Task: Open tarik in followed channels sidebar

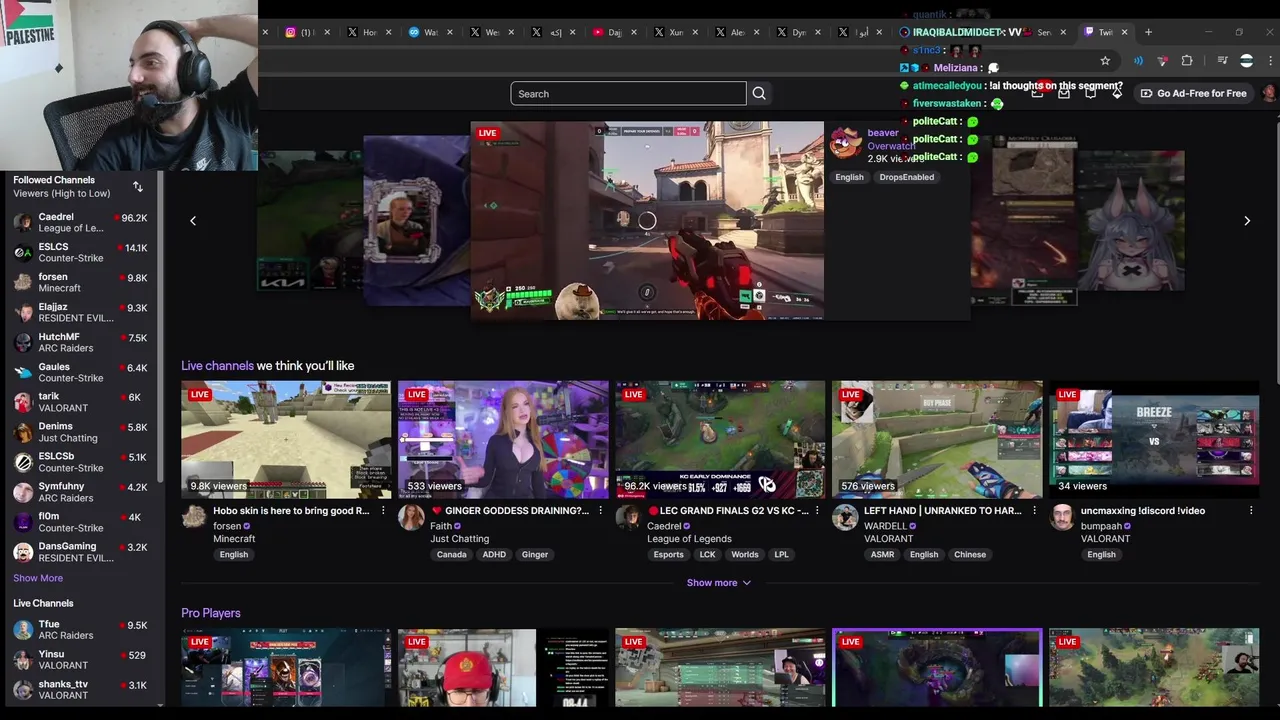Action: [80, 402]
